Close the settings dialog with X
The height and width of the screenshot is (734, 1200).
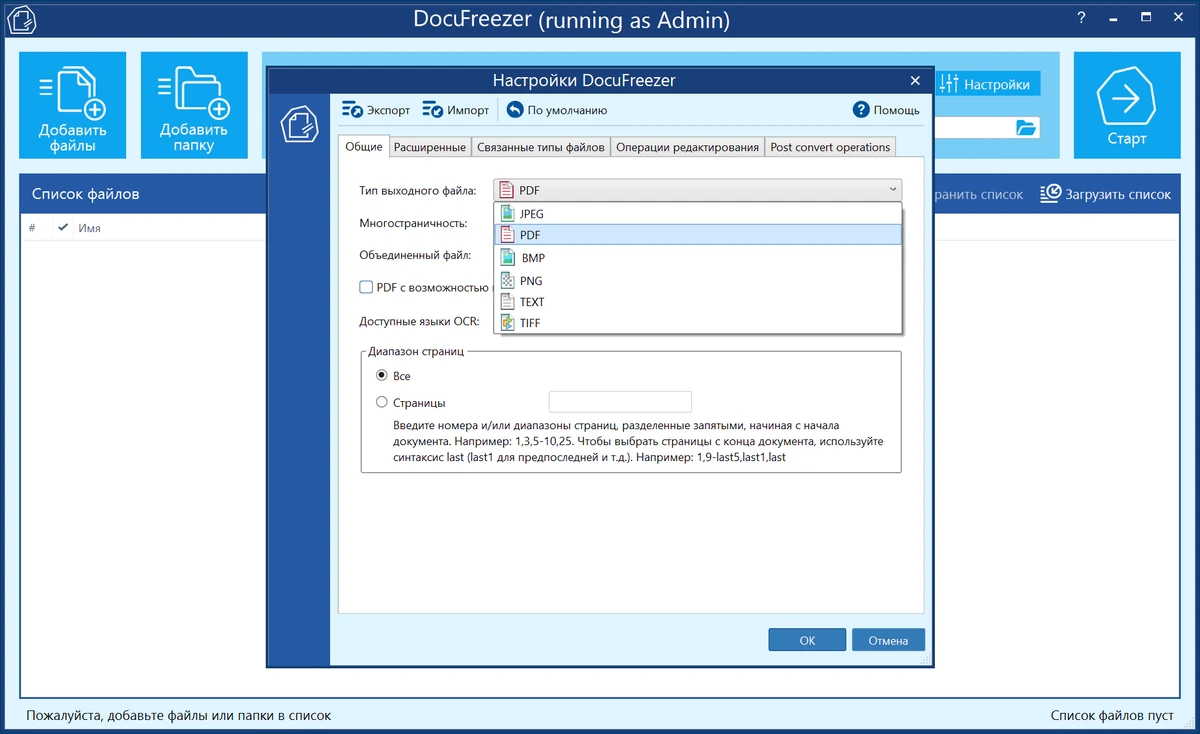point(915,80)
